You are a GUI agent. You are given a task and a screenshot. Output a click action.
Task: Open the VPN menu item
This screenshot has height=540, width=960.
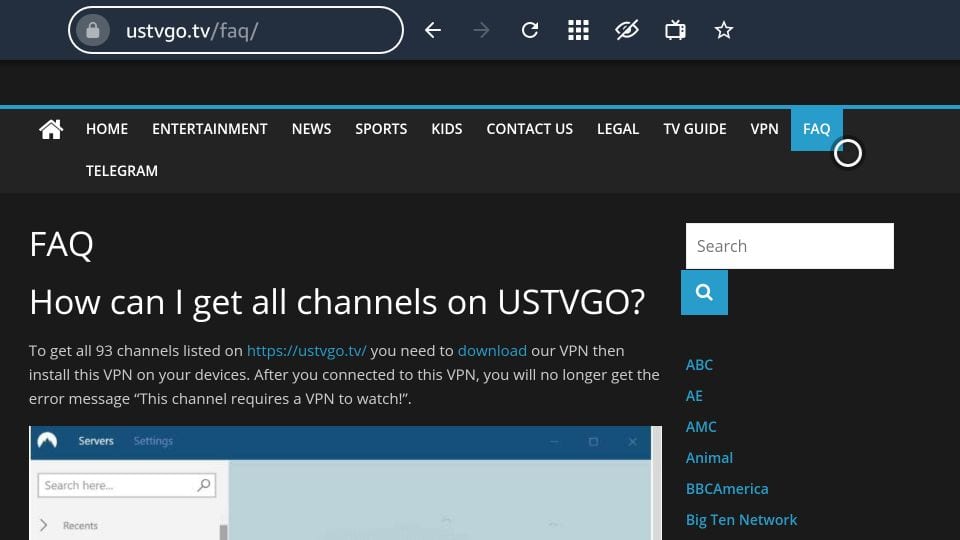coord(765,129)
